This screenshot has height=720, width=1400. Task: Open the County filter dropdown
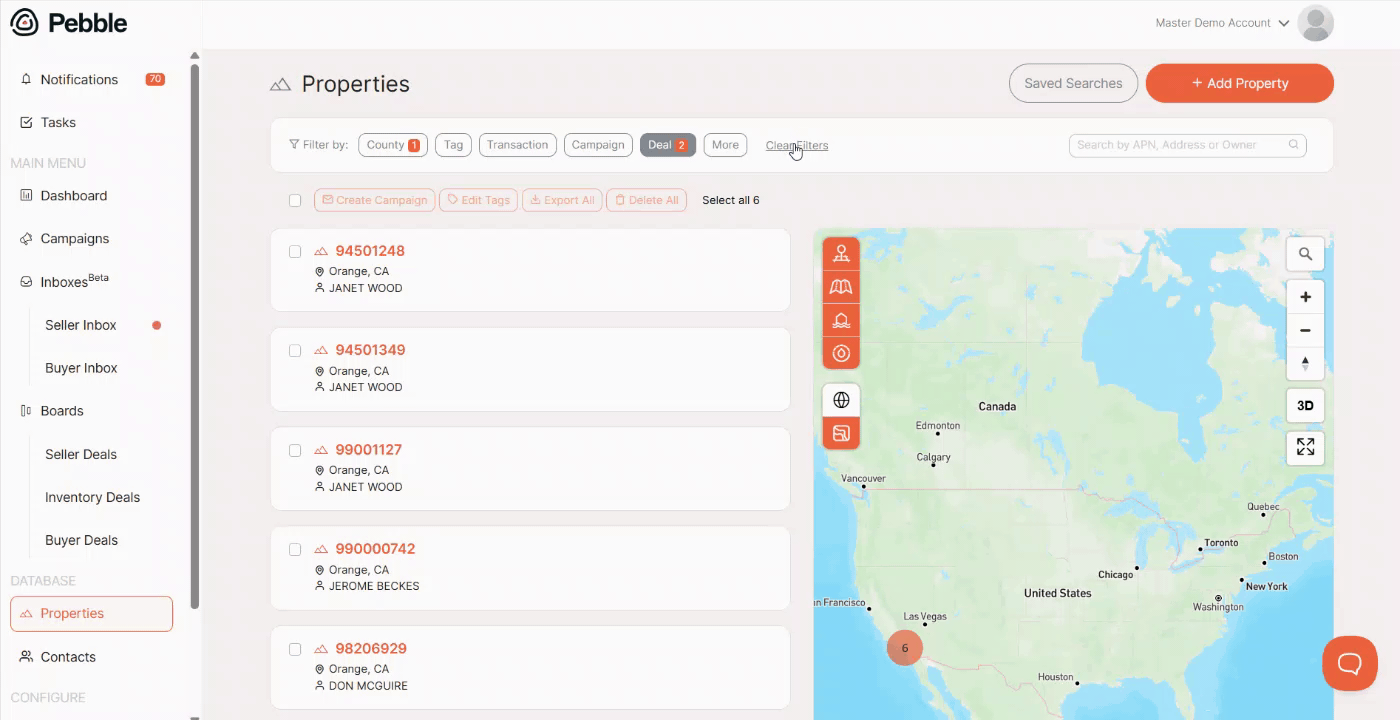[x=393, y=145]
